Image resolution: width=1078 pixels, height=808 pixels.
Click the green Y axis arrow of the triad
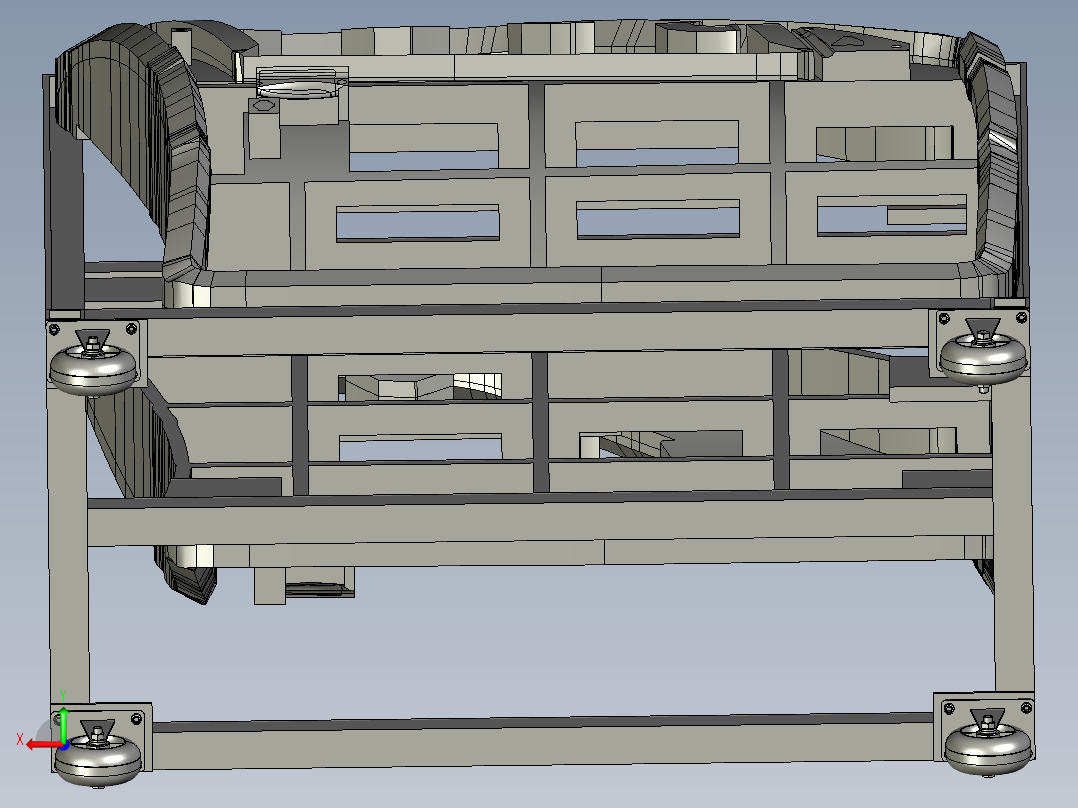click(x=63, y=725)
